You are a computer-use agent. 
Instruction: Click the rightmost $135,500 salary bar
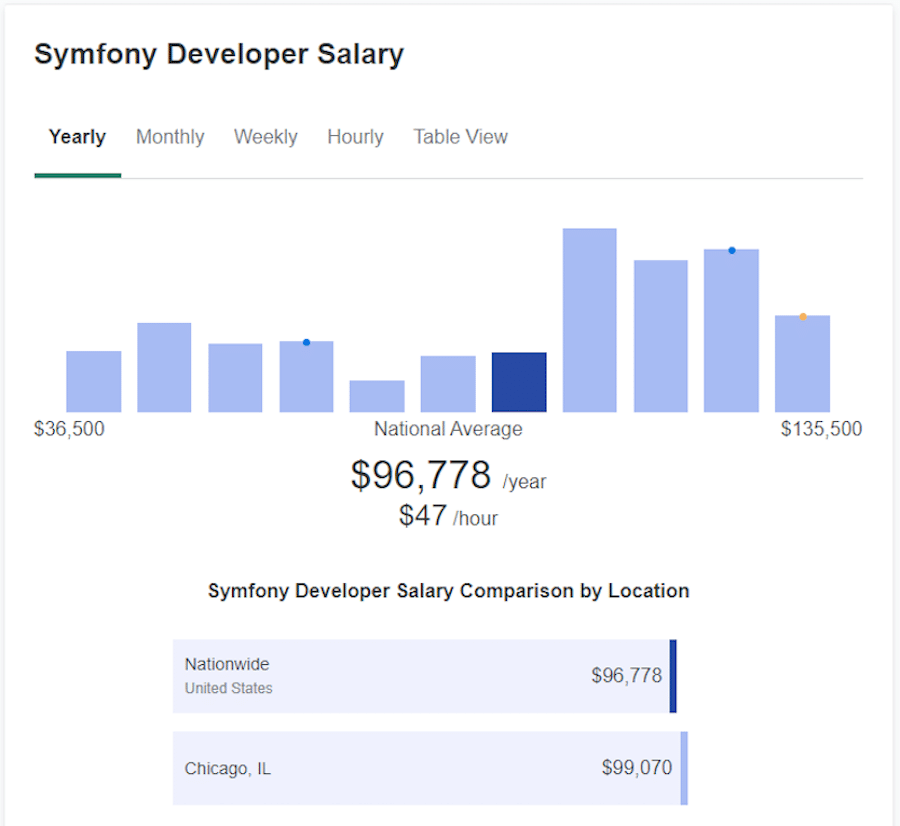pos(803,365)
